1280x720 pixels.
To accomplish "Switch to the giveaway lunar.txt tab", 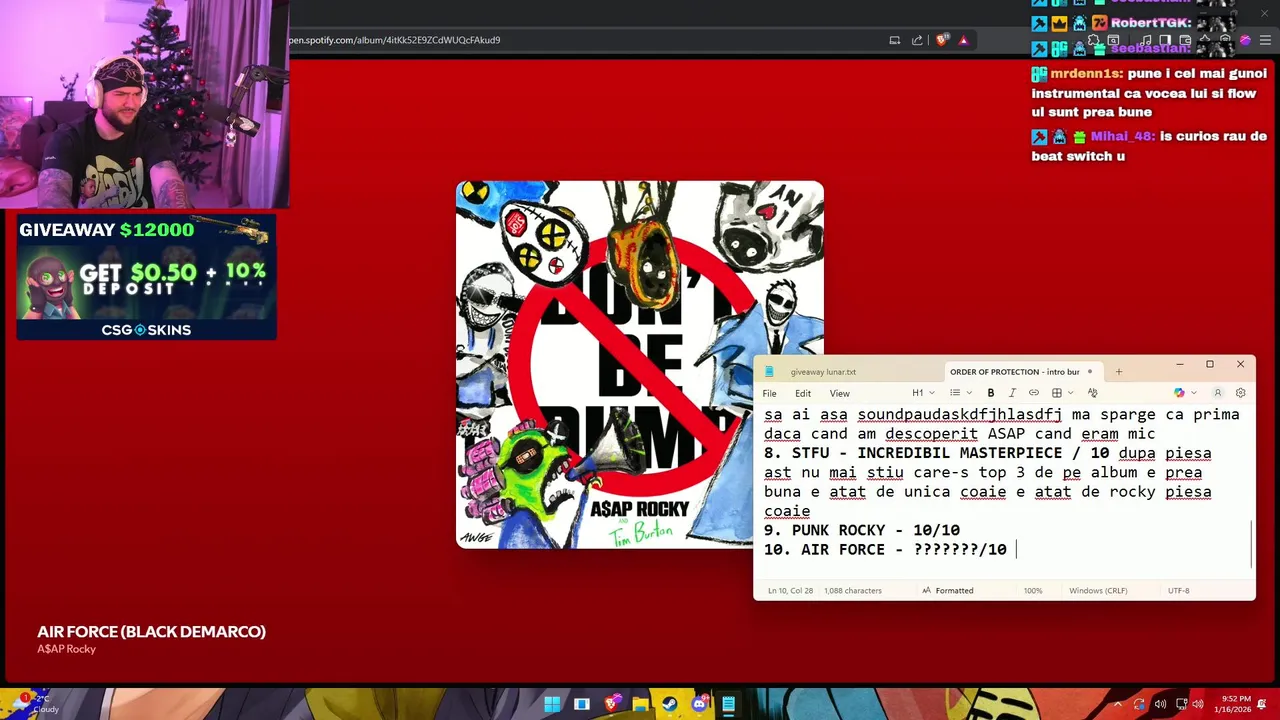I will pos(823,372).
